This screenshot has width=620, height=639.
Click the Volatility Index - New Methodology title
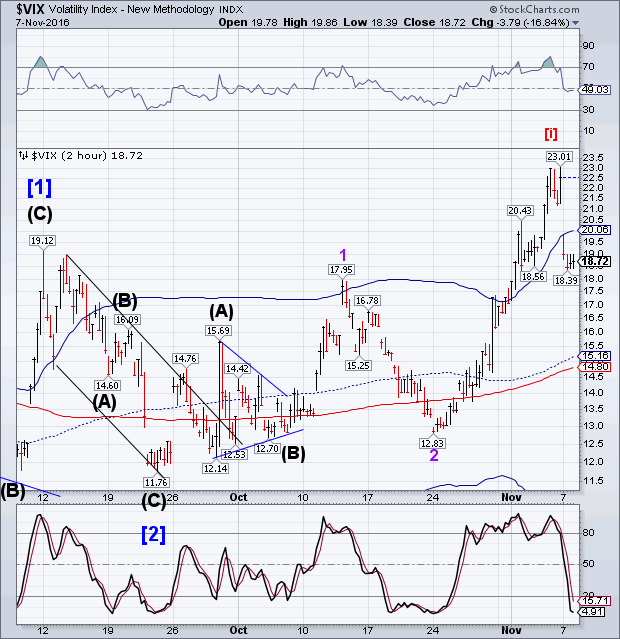point(146,9)
